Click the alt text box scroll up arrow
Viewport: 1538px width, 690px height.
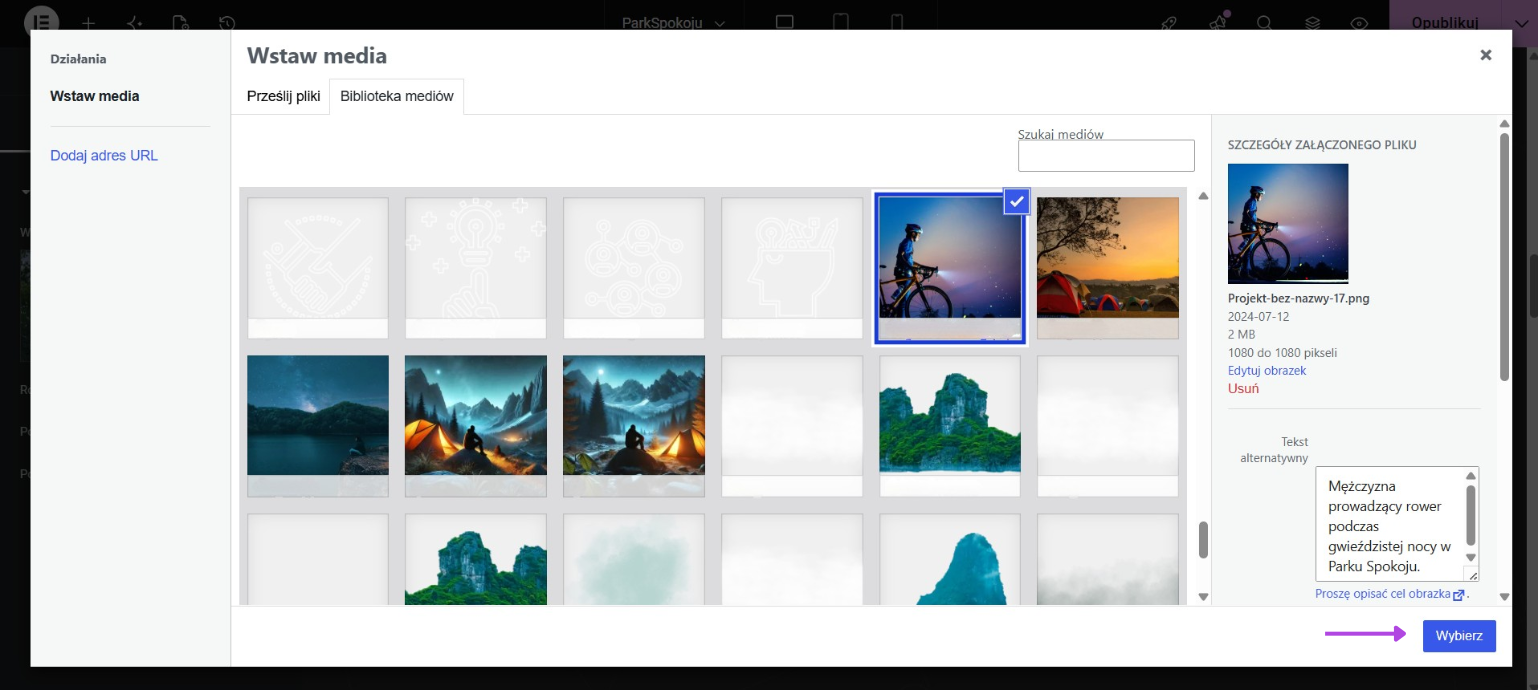(x=1470, y=475)
